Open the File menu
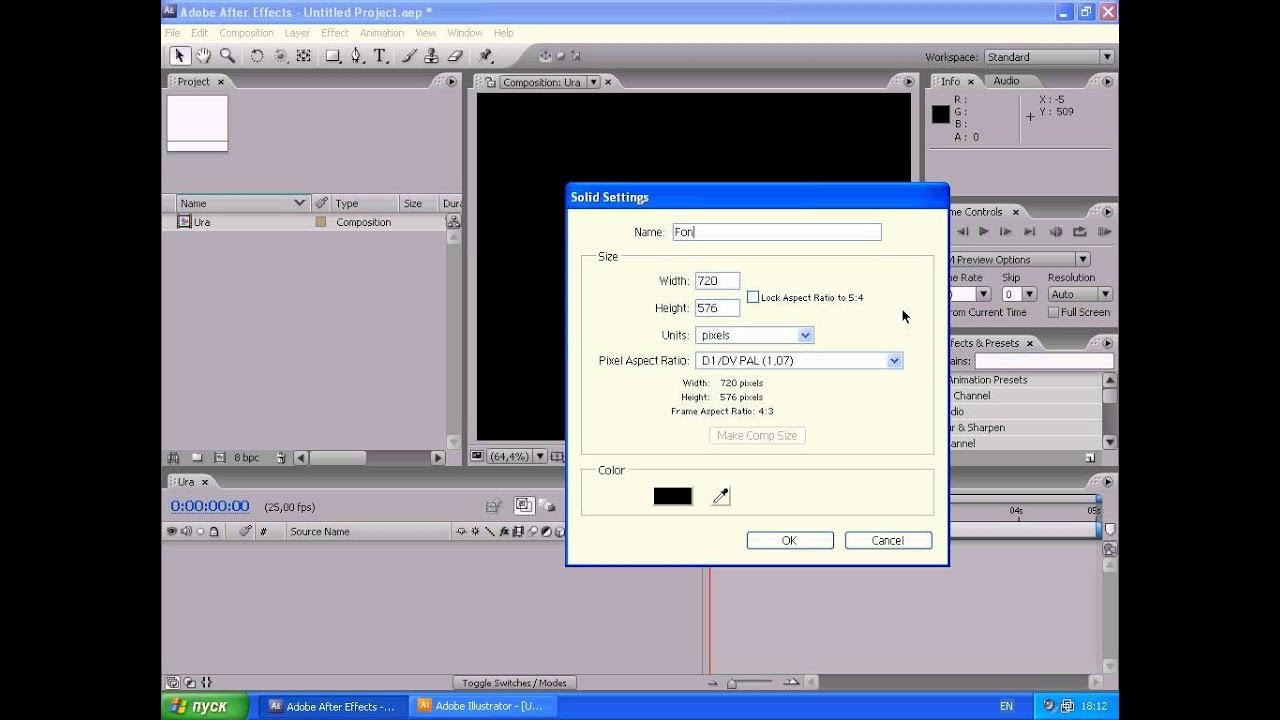The image size is (1280, 720). coord(173,33)
